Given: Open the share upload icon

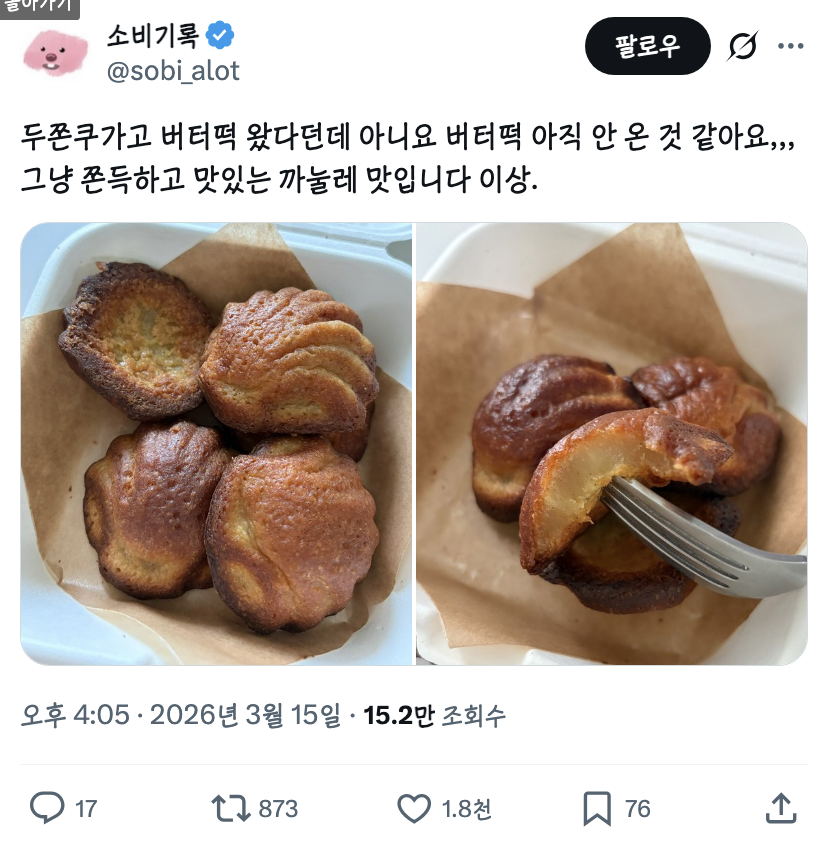Looking at the screenshot, I should click(781, 809).
